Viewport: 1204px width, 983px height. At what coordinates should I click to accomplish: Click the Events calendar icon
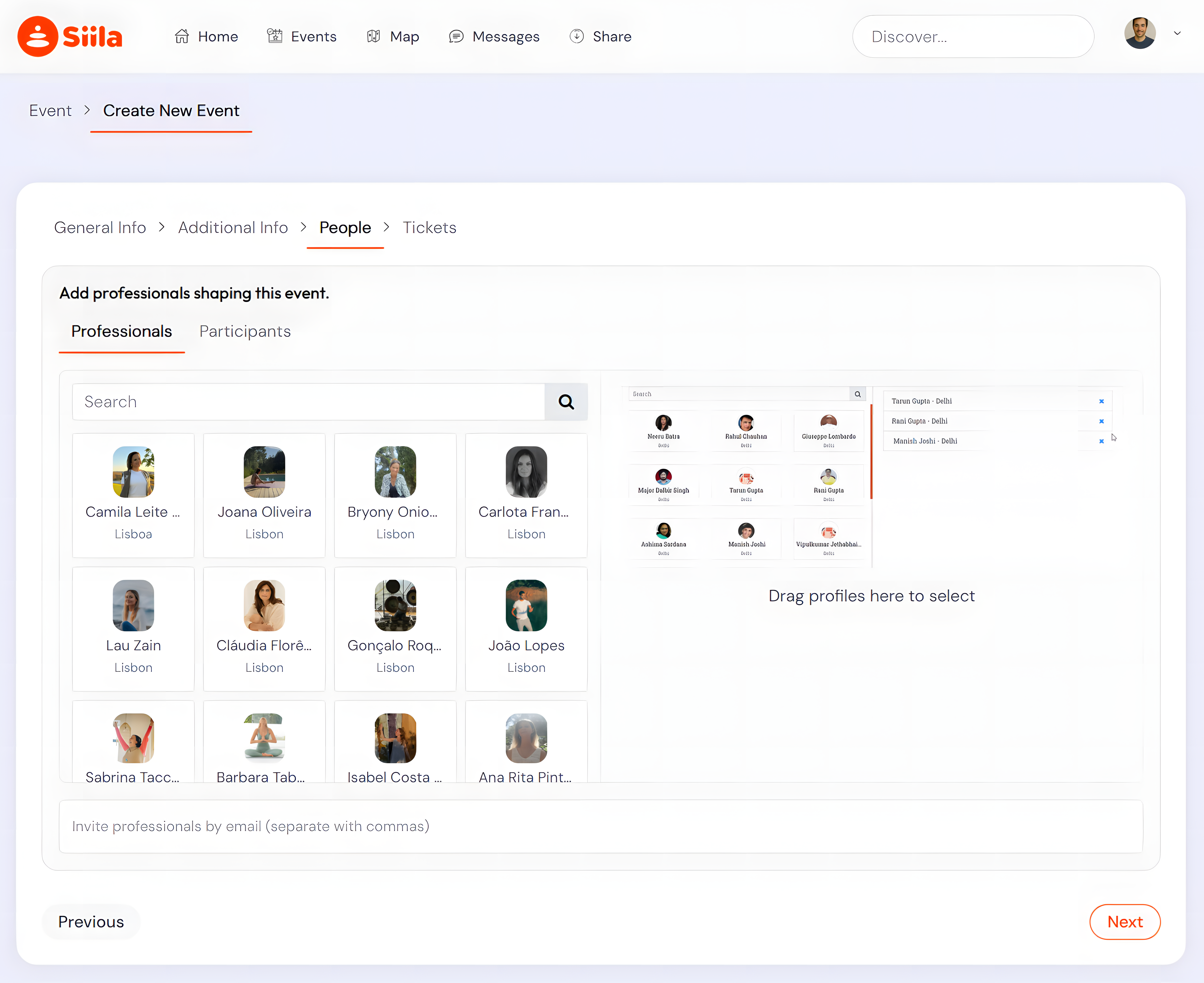274,36
